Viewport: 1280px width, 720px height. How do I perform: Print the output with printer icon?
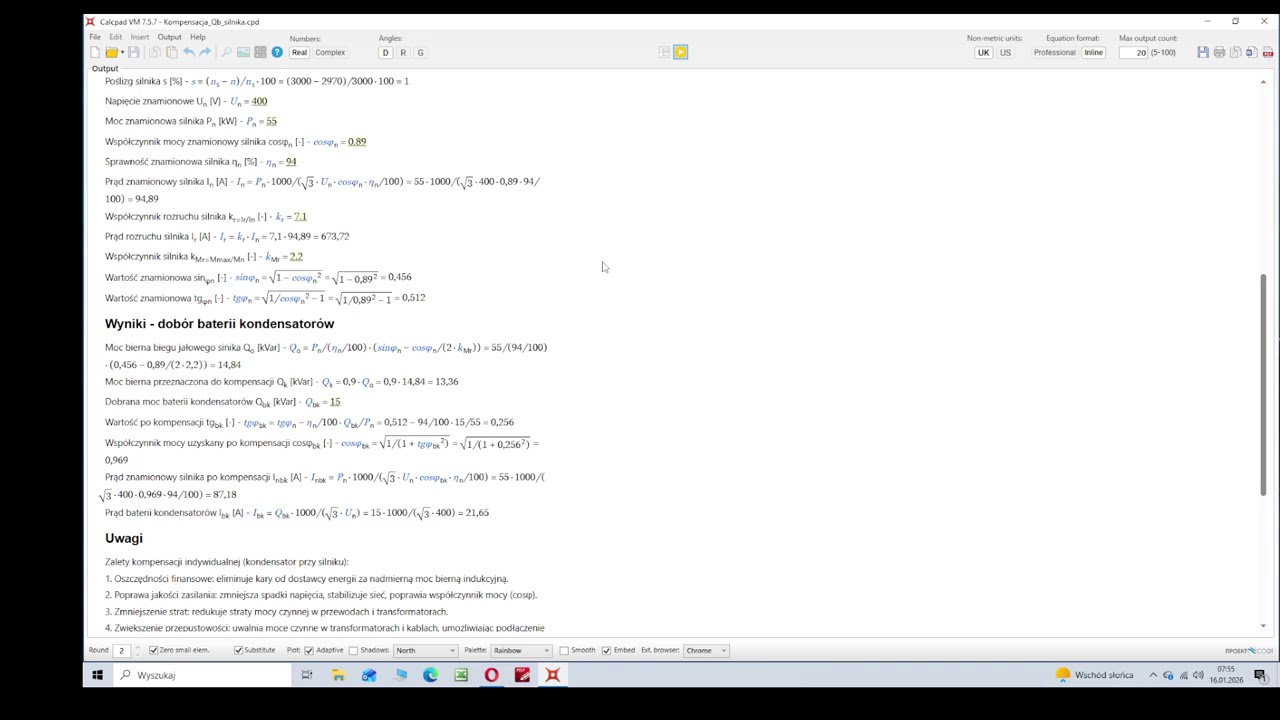point(1219,52)
